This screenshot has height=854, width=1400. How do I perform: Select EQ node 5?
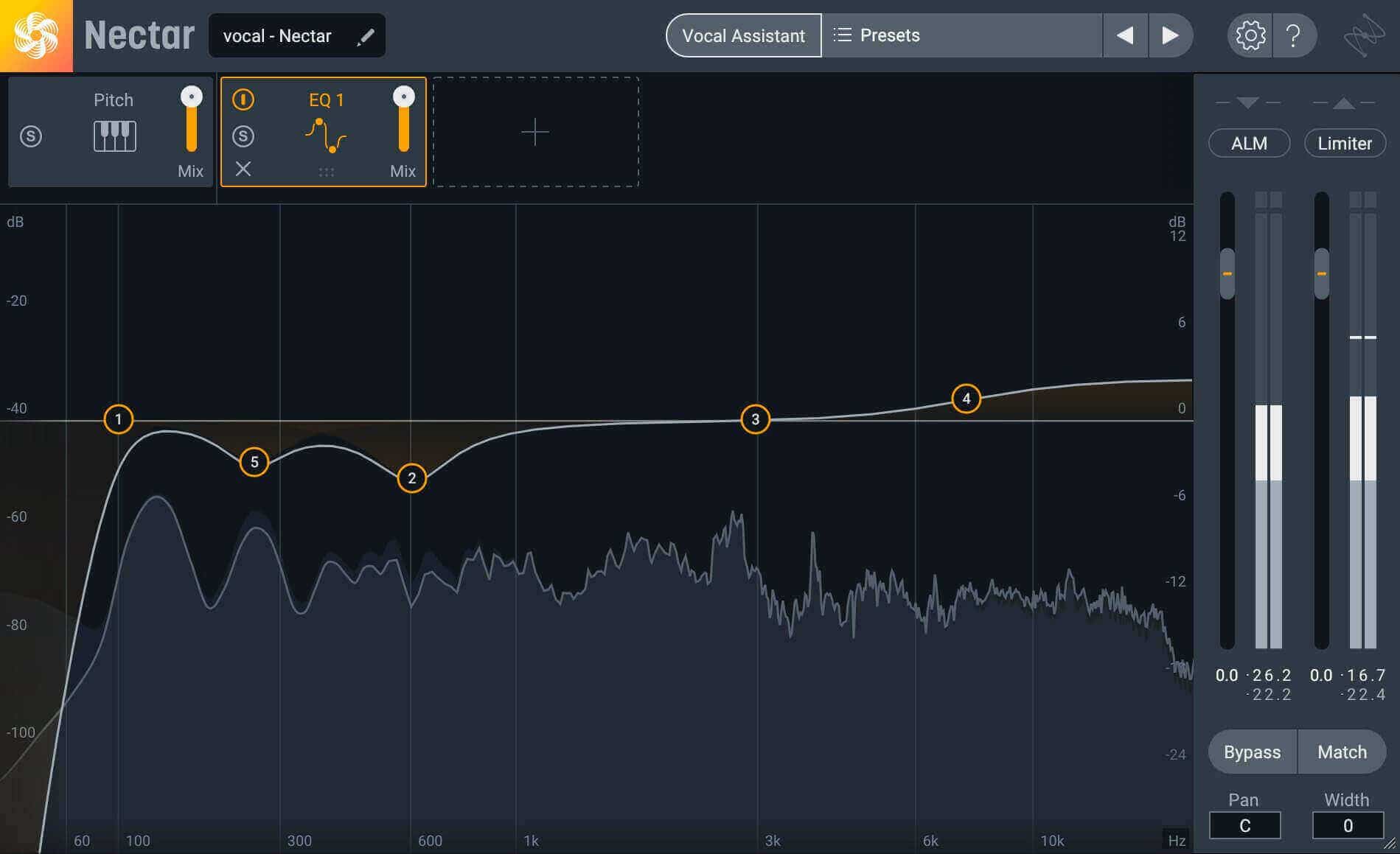(254, 462)
